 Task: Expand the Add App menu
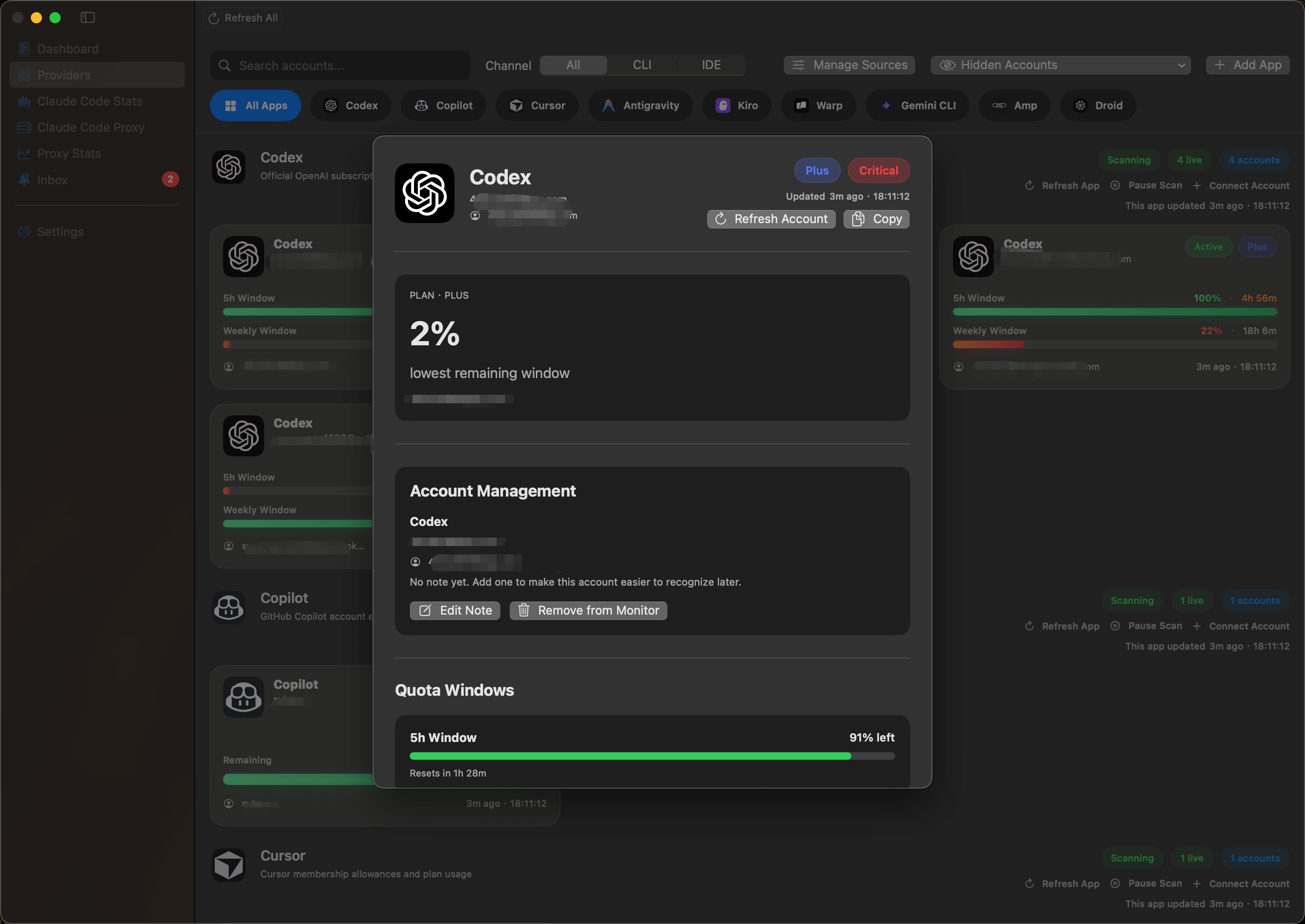click(1247, 65)
